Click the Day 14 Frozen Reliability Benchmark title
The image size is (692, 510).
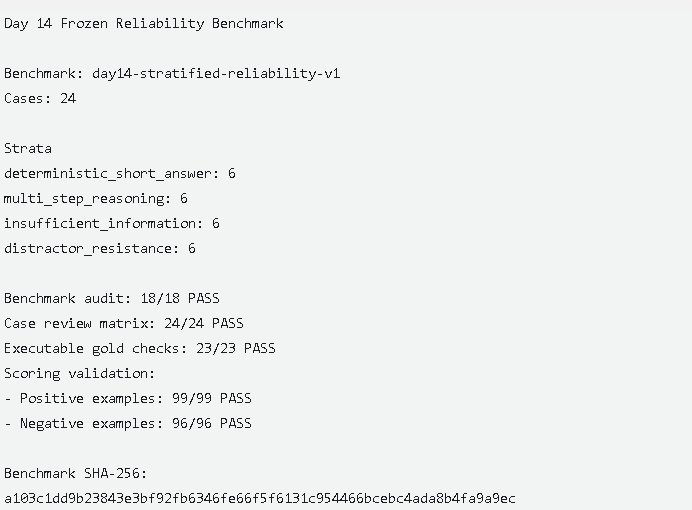click(144, 23)
